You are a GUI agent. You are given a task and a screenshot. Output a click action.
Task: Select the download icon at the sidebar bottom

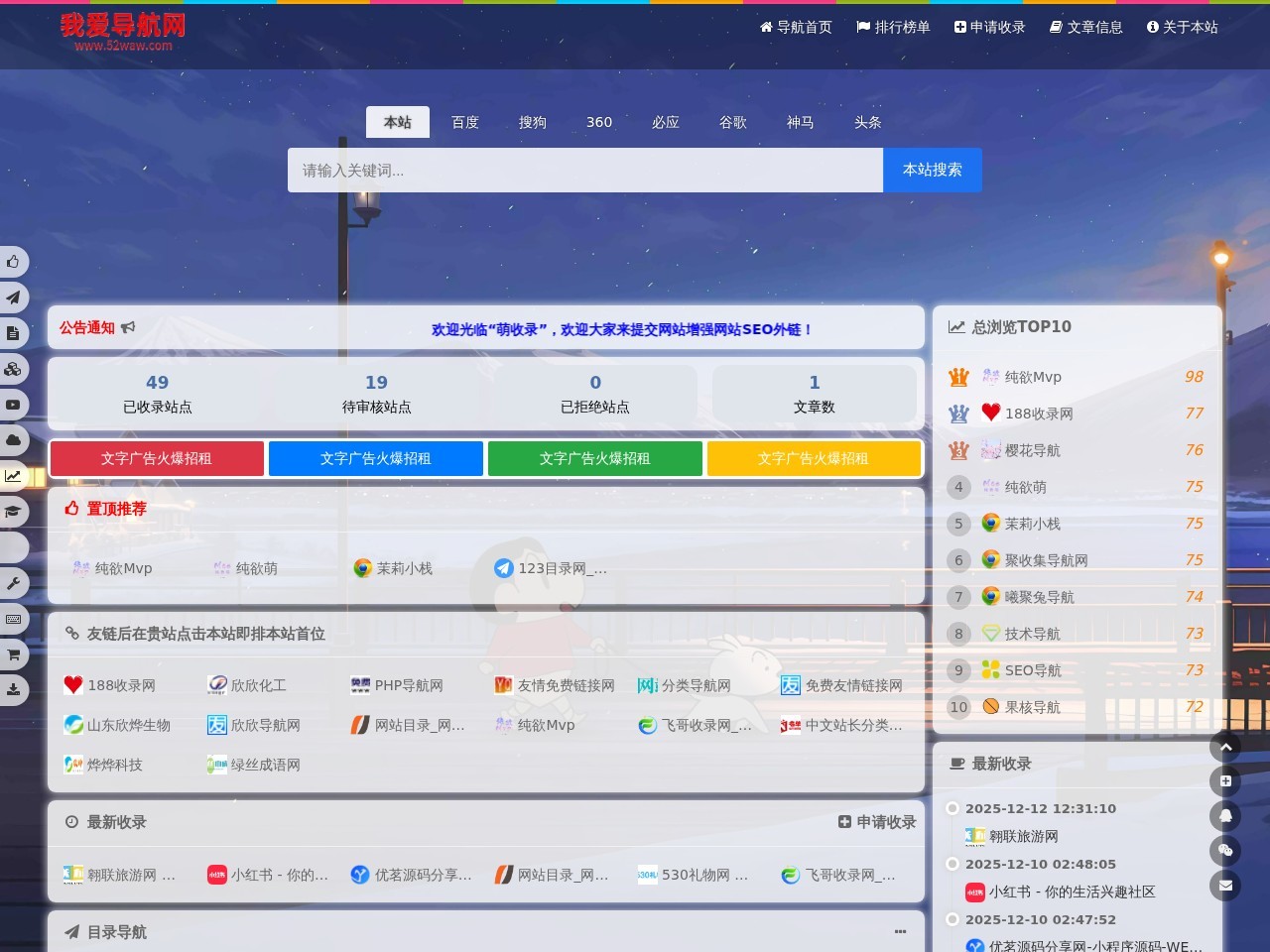point(13,690)
